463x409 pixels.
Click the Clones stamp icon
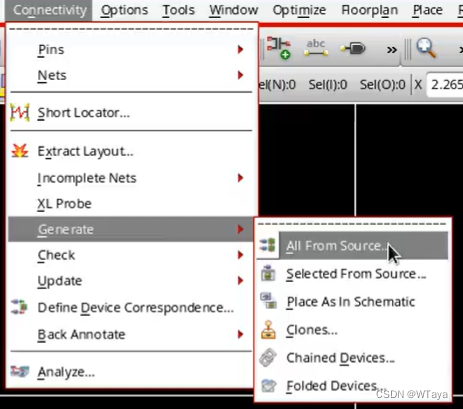(268, 330)
